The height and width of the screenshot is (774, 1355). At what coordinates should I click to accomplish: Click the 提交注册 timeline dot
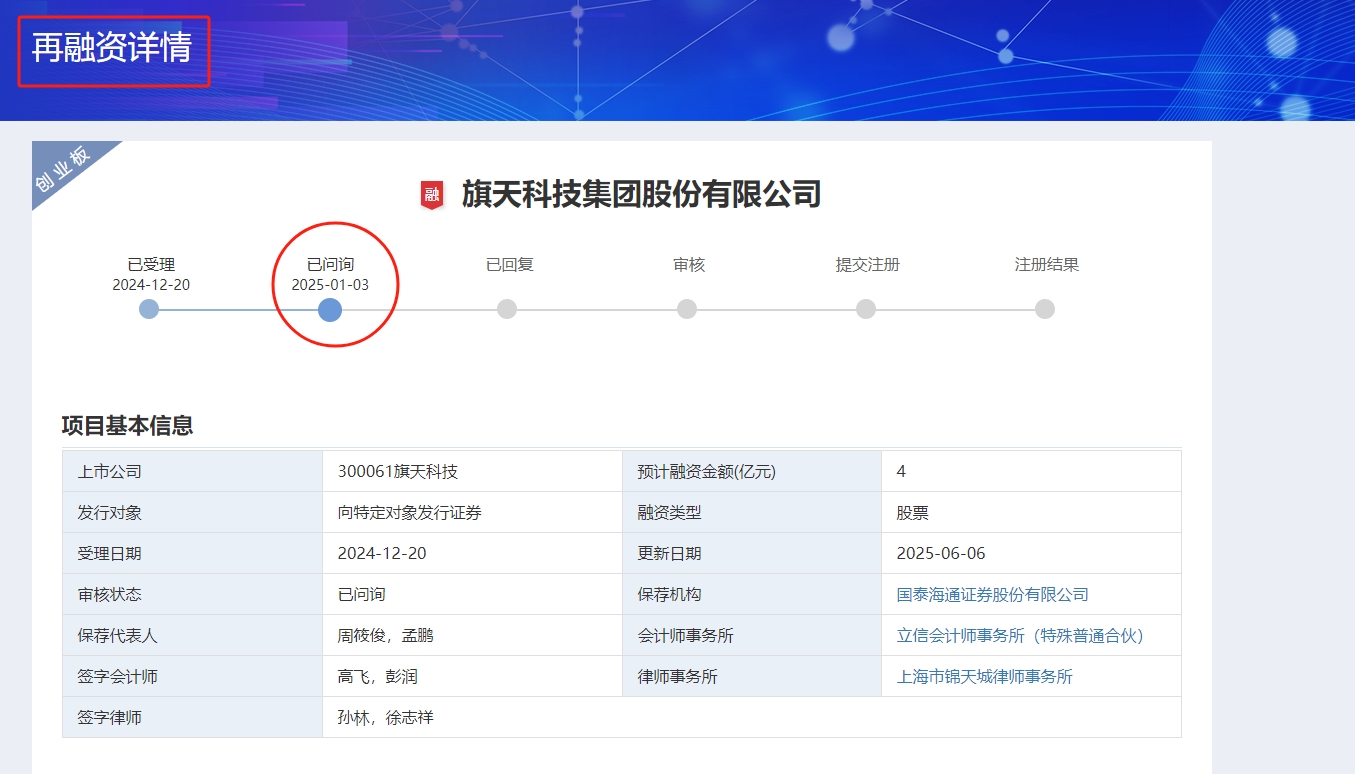pos(866,309)
